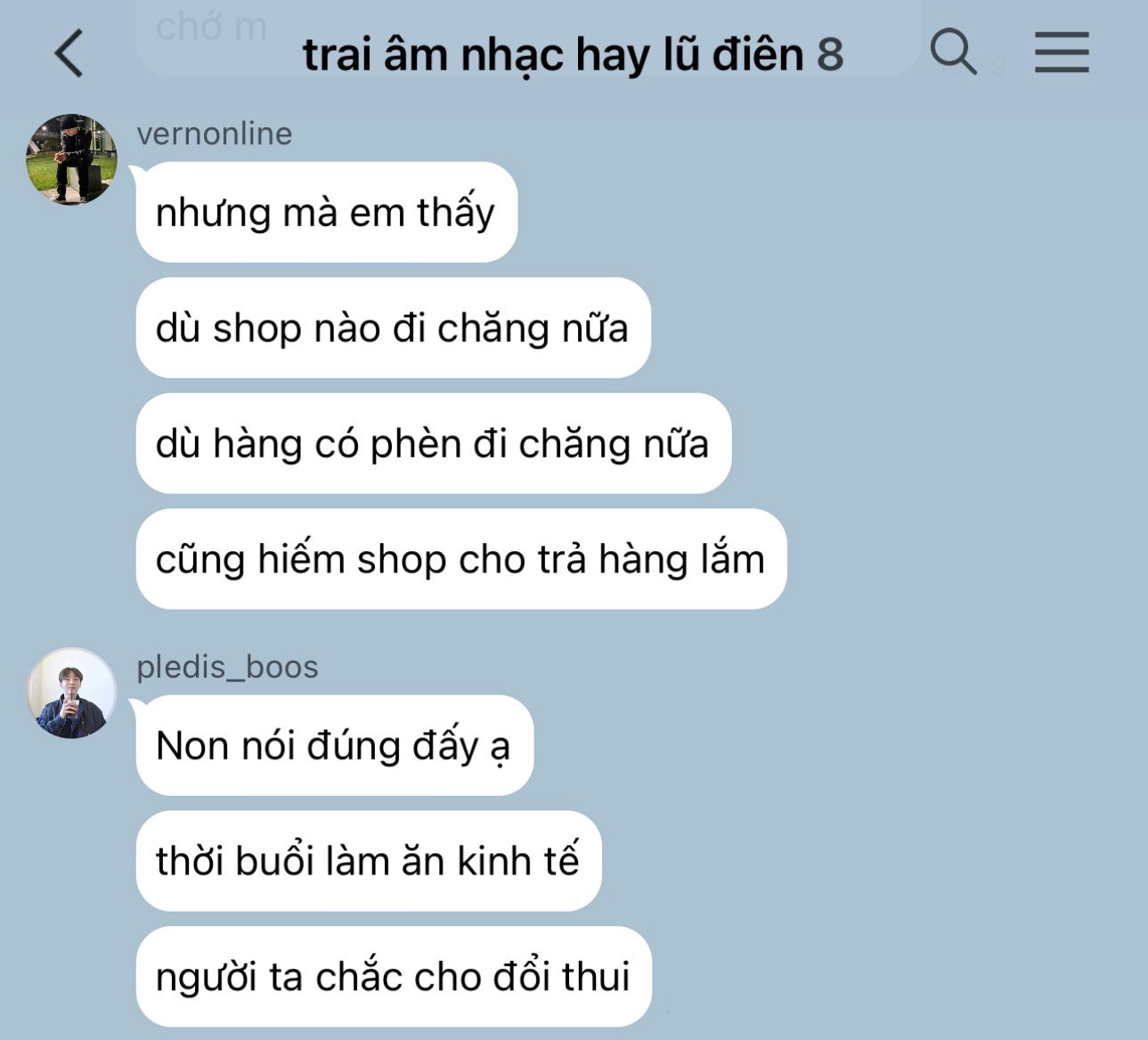Open pledis_boos's profile avatar
Screen dimensions: 1148x1040
point(71,693)
